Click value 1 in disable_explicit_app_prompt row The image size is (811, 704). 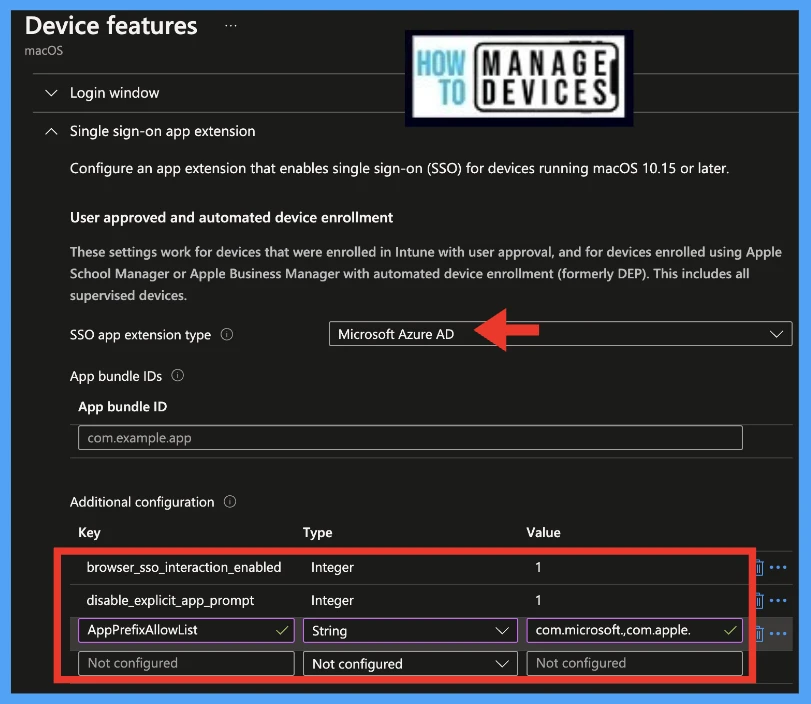(x=538, y=601)
